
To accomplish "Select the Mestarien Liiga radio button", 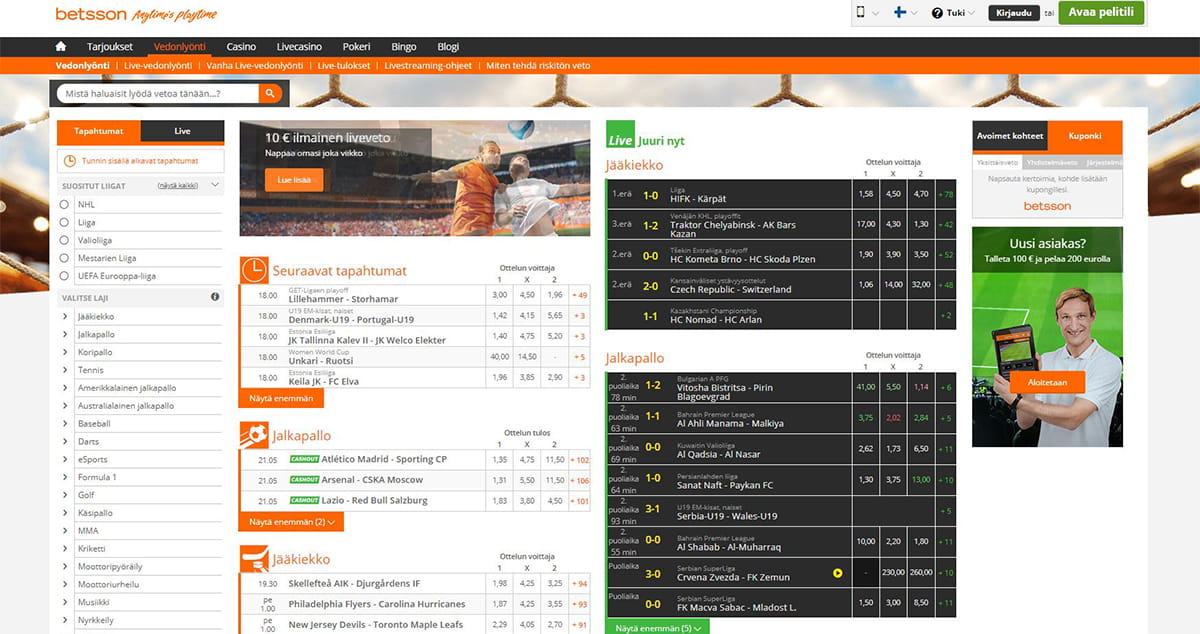I will click(66, 258).
